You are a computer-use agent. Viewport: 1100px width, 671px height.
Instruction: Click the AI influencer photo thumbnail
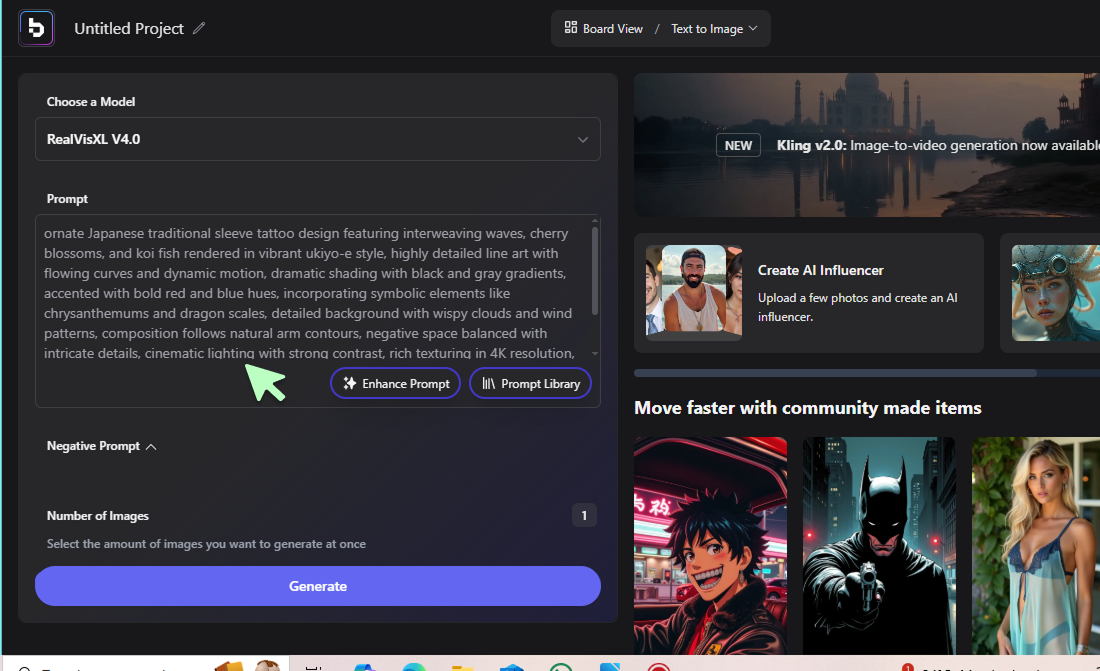pos(694,291)
